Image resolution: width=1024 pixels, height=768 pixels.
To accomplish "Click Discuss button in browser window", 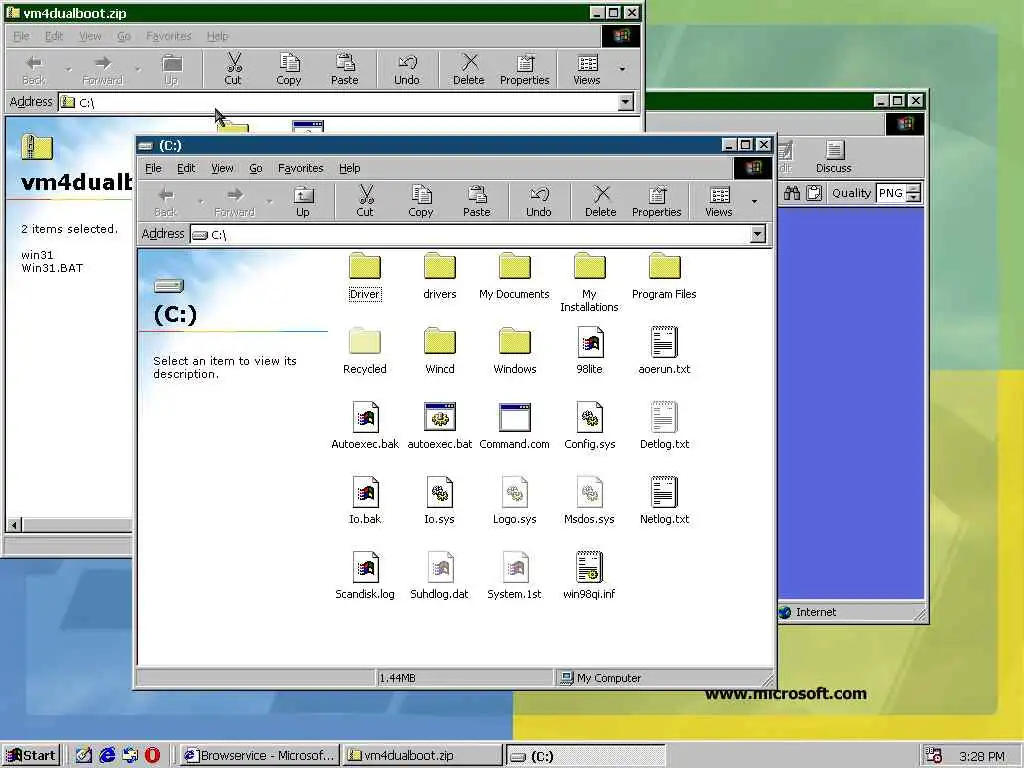I will [834, 157].
